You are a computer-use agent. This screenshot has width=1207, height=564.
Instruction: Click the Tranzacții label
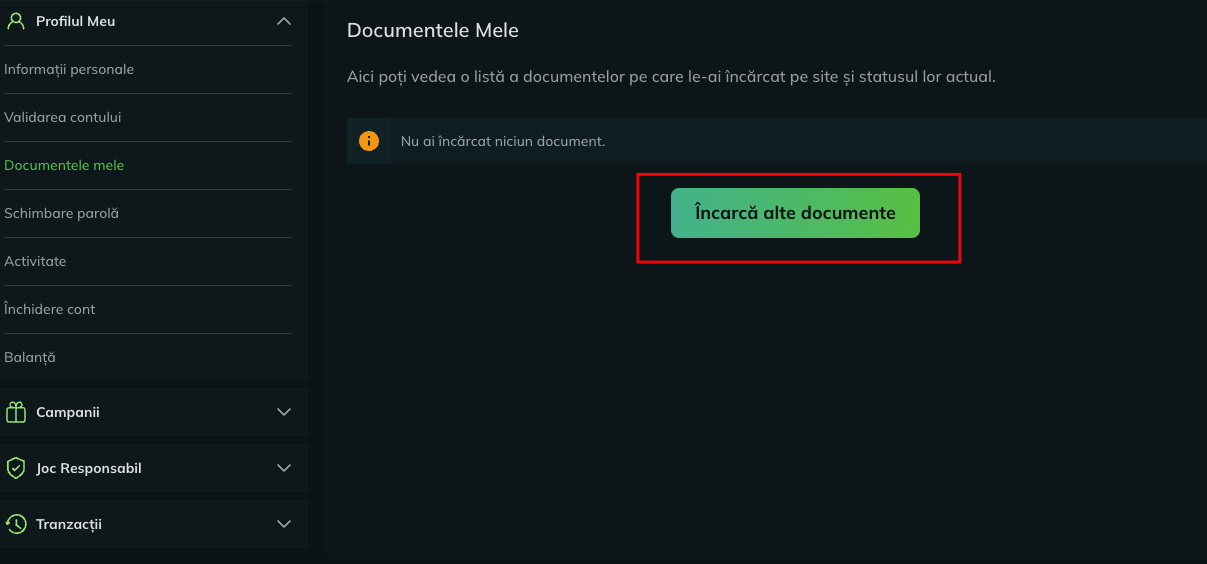click(x=69, y=524)
